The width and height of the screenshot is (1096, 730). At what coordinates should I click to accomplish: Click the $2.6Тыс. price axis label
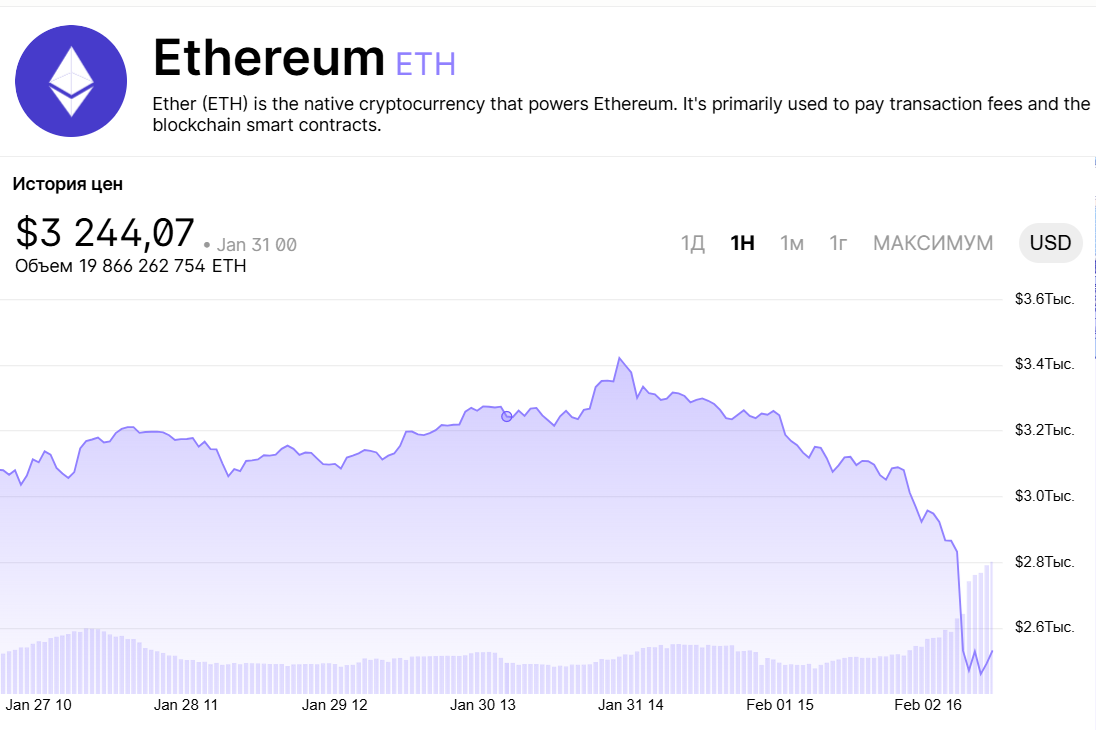pyautogui.click(x=1044, y=628)
